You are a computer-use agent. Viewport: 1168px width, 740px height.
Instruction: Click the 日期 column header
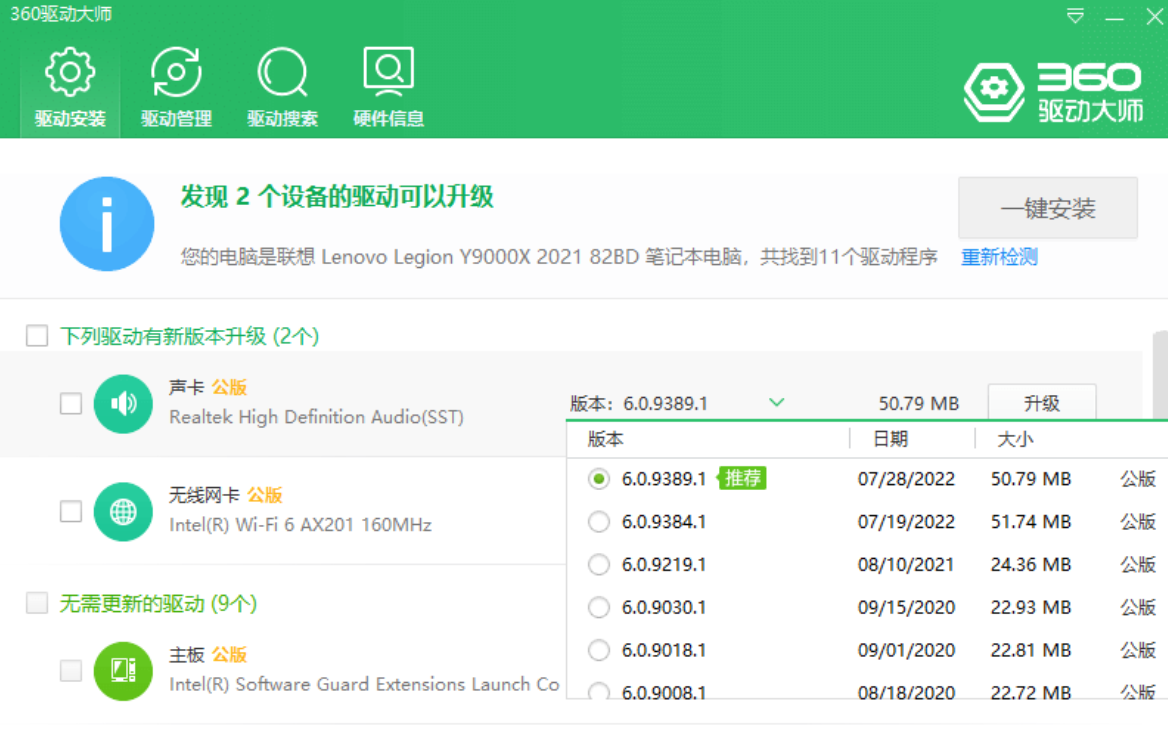890,440
